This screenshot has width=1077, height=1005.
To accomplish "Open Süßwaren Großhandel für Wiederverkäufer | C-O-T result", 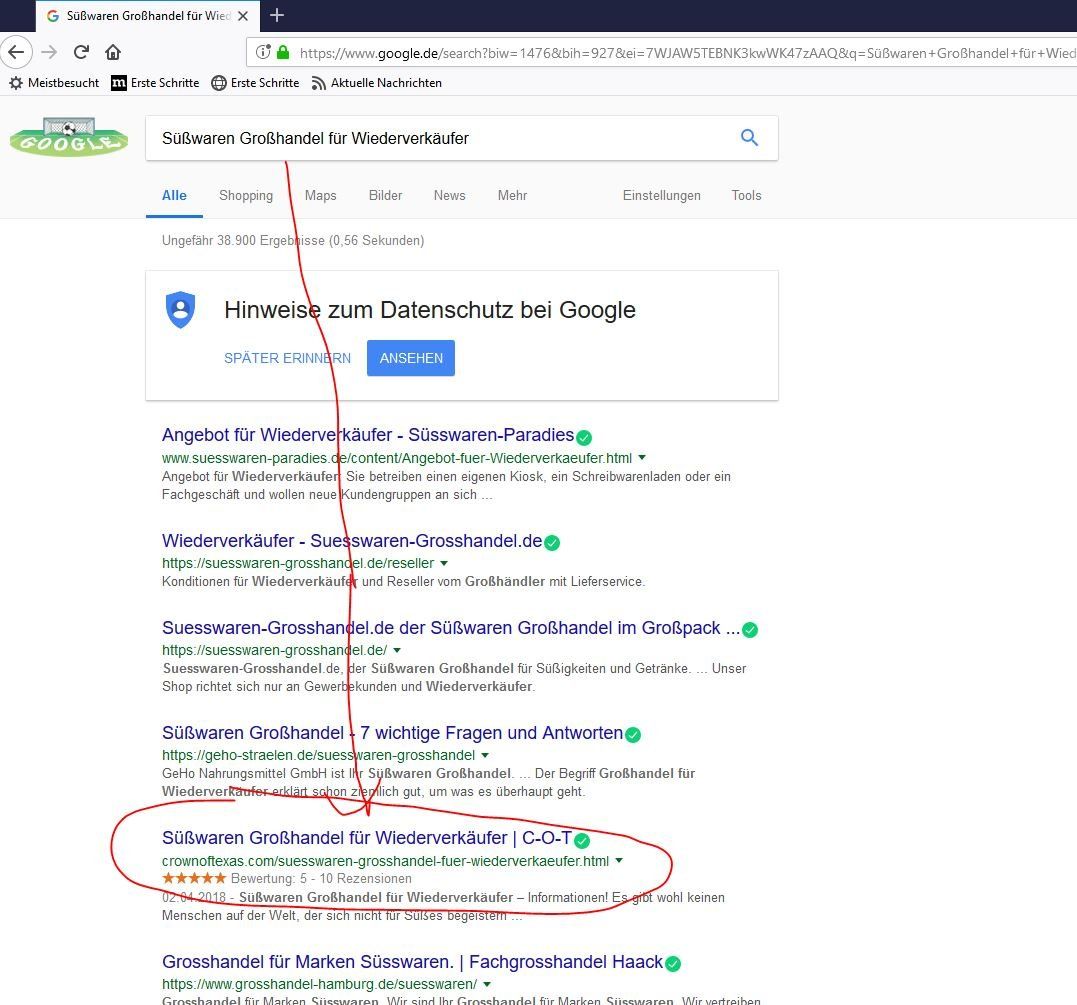I will (x=367, y=838).
